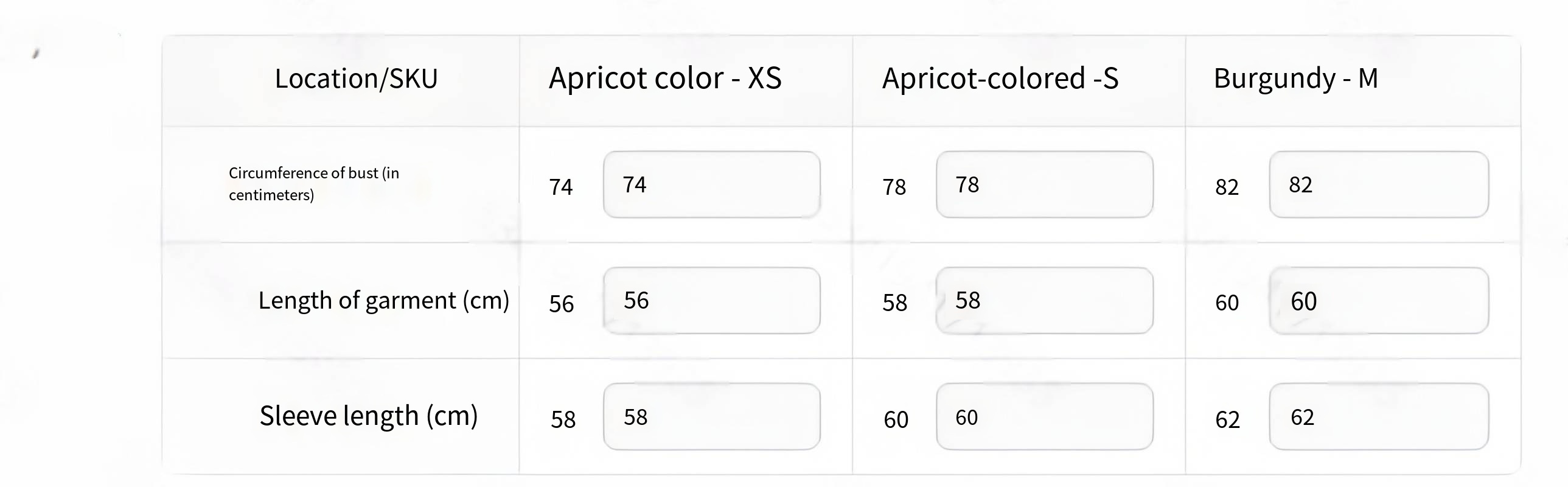Click the bust circumference input for Apricot-colored -S
Screen dimensions: 1568x487
coord(1044,184)
